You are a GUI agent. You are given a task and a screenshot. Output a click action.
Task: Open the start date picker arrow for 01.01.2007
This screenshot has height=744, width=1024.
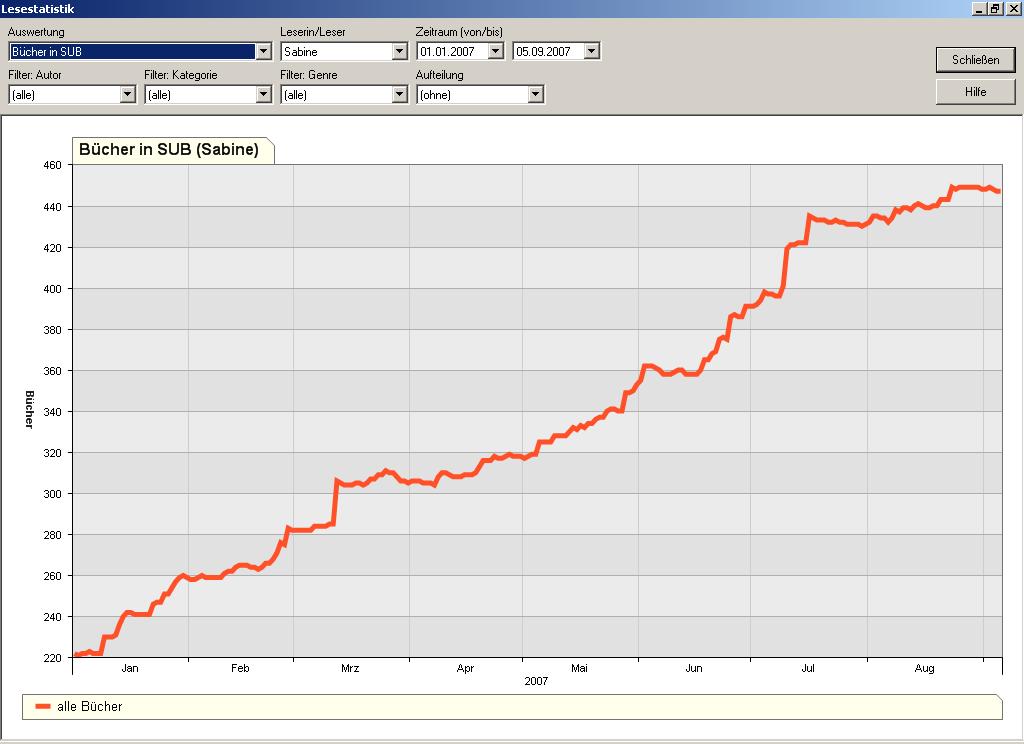coord(496,51)
